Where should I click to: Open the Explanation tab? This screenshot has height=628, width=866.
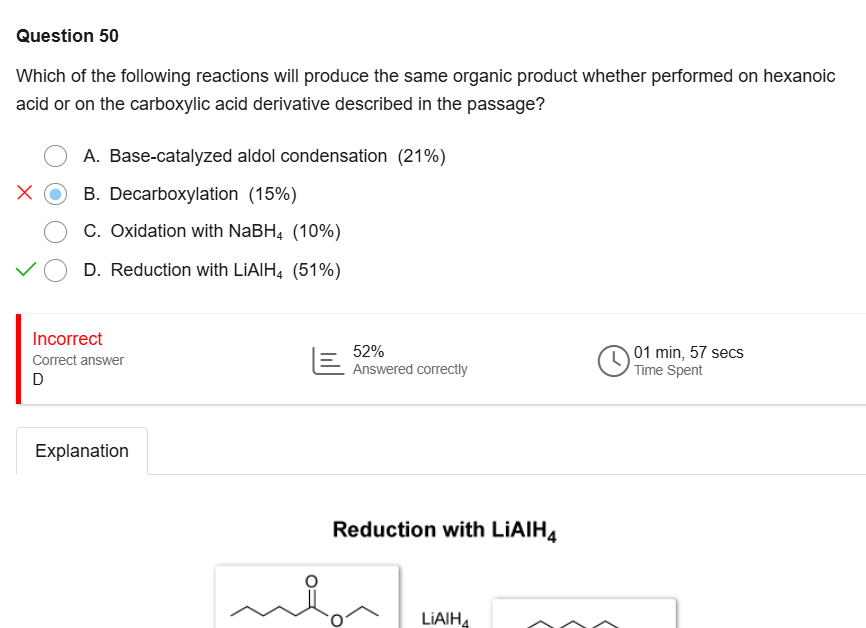(x=82, y=451)
